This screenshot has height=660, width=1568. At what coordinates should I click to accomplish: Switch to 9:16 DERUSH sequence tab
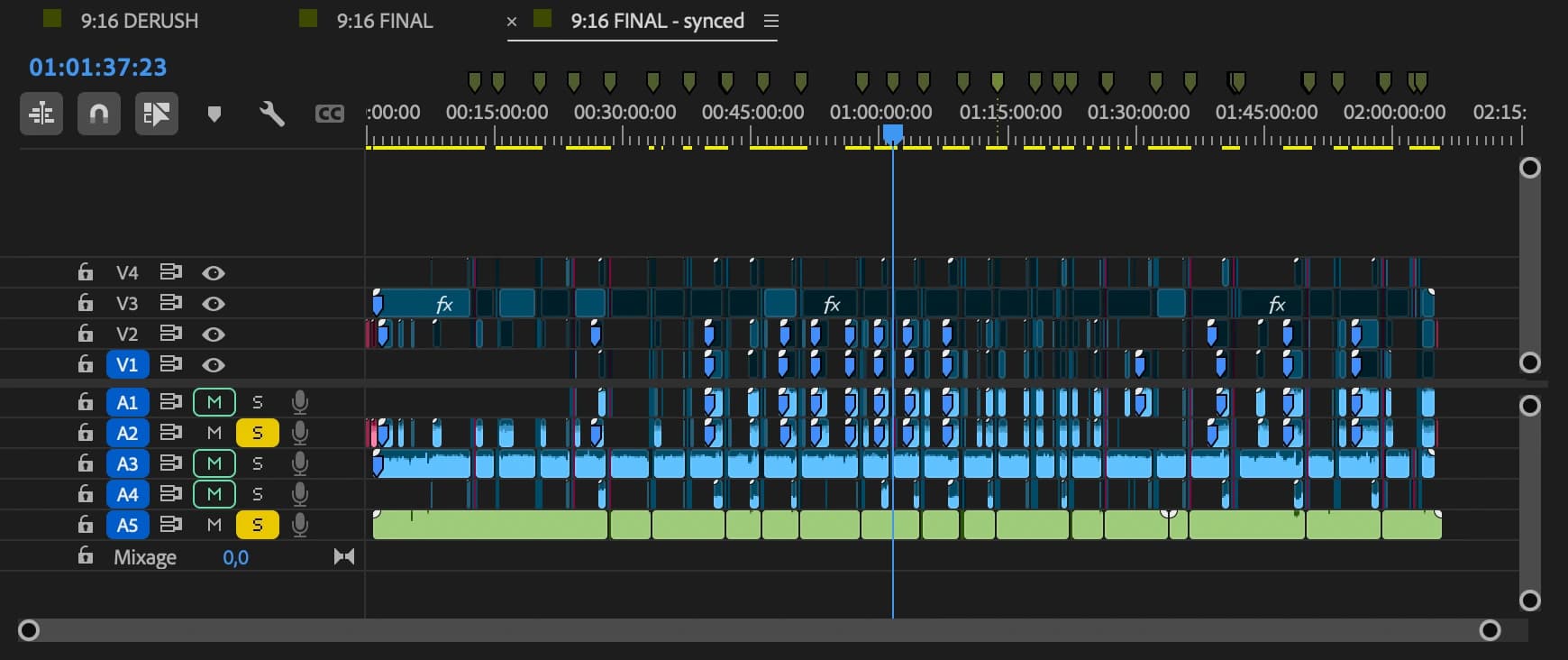[x=140, y=20]
